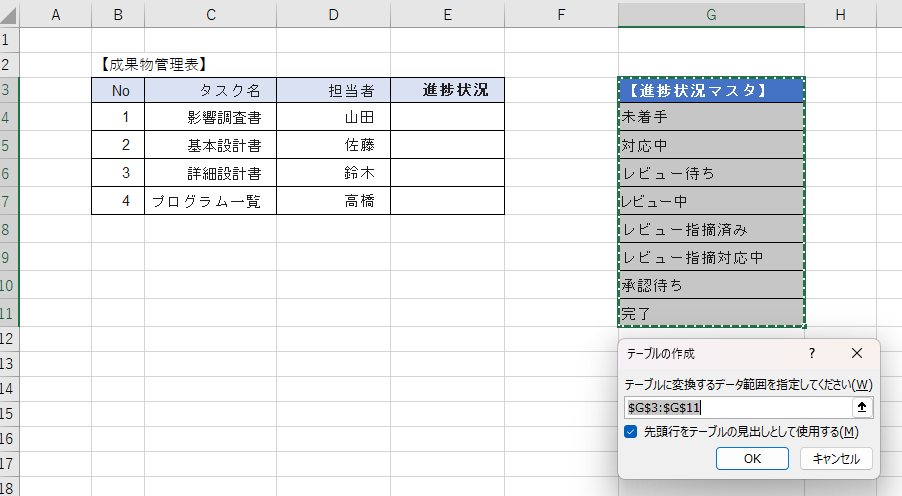Click the help question mark in dialog

coord(811,354)
